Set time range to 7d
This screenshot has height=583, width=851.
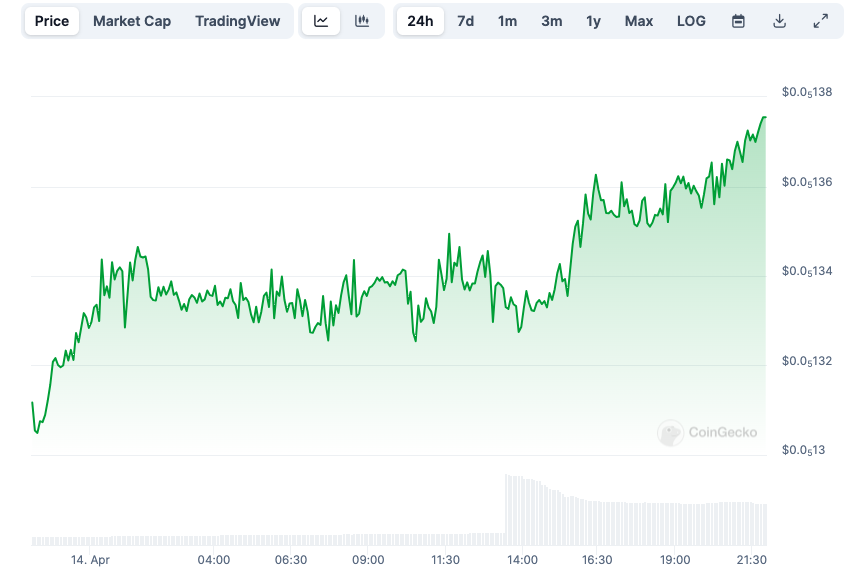click(466, 21)
